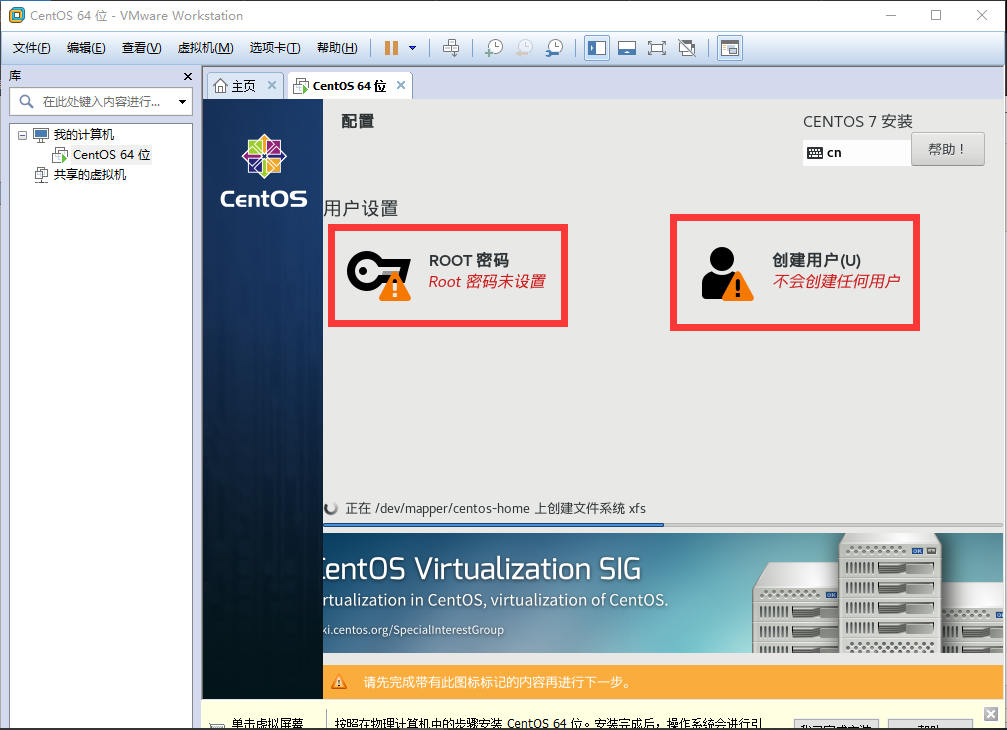Open the ROOT 密码 setting
The height and width of the screenshot is (730, 1007).
coord(448,275)
